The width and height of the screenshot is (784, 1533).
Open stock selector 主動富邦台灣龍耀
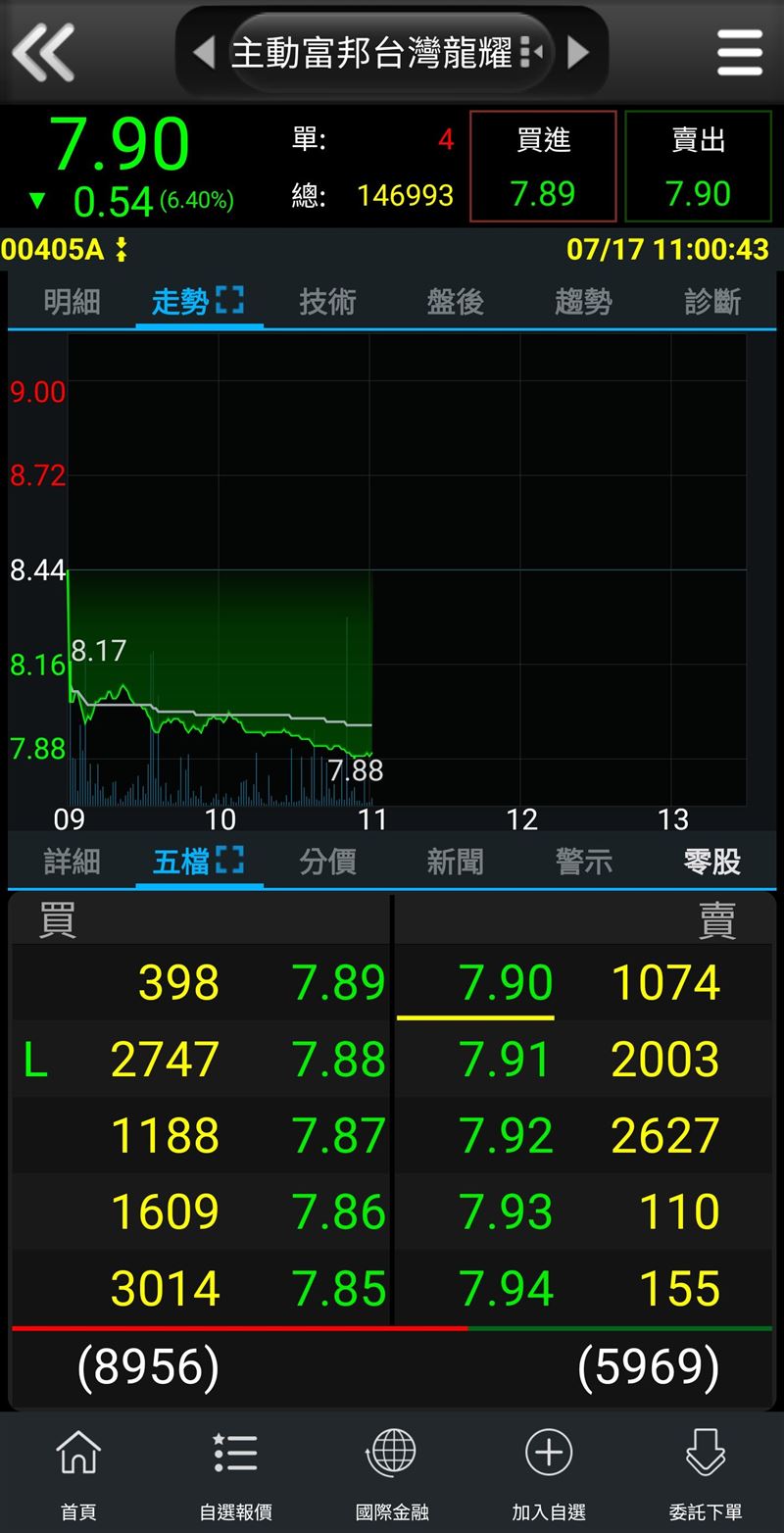[390, 53]
